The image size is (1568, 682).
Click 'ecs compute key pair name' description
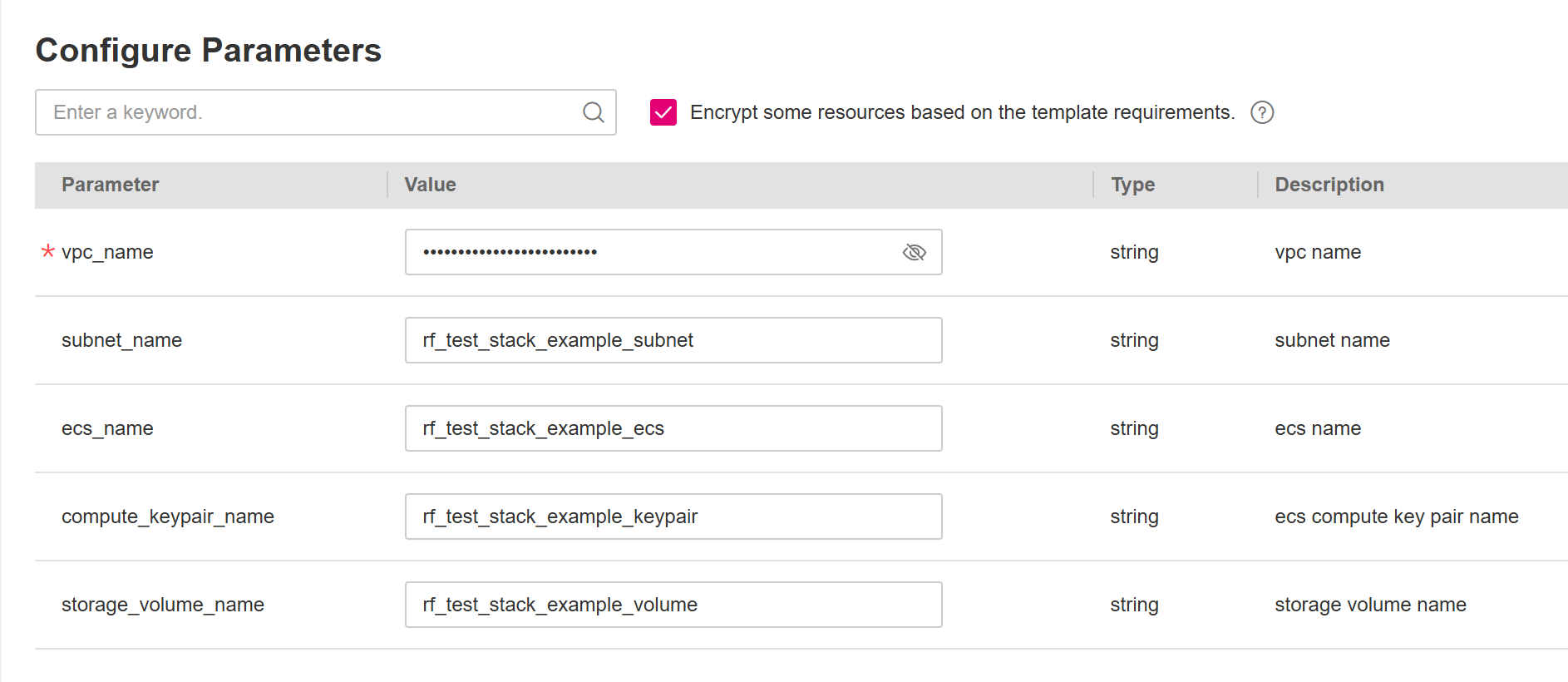click(x=1397, y=516)
